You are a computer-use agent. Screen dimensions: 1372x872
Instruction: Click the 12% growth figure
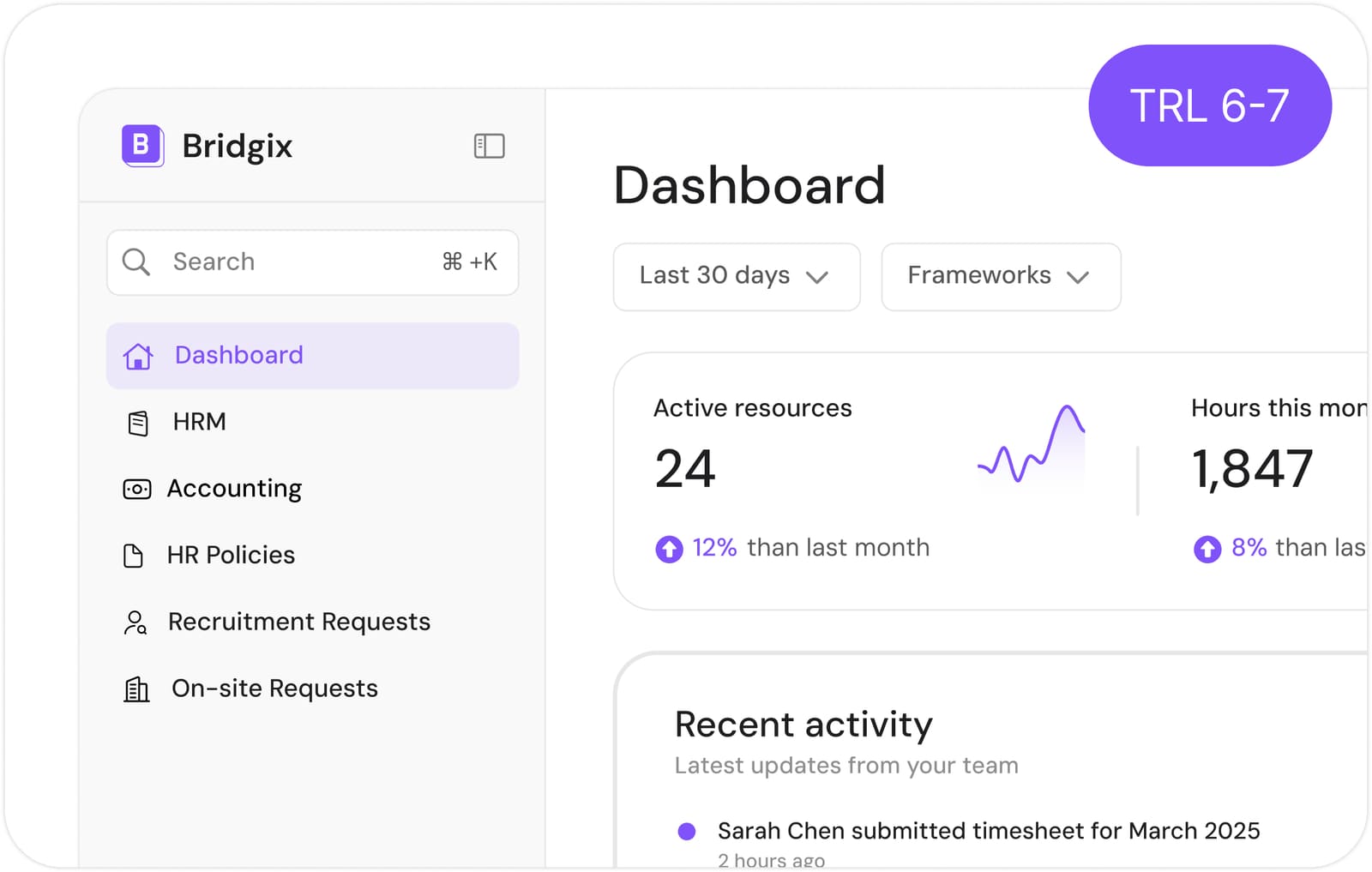(x=714, y=548)
